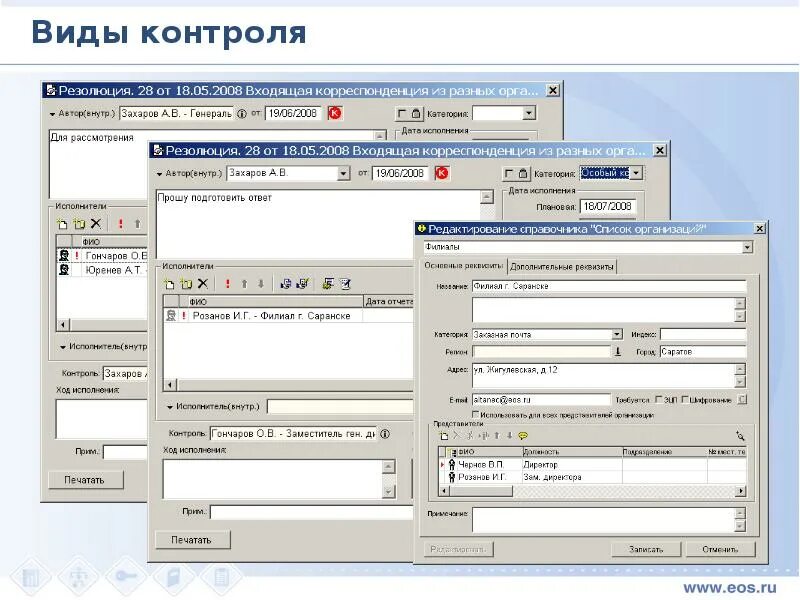
Task: Switch to Дополнительные реквизиты tab
Action: click(x=562, y=266)
